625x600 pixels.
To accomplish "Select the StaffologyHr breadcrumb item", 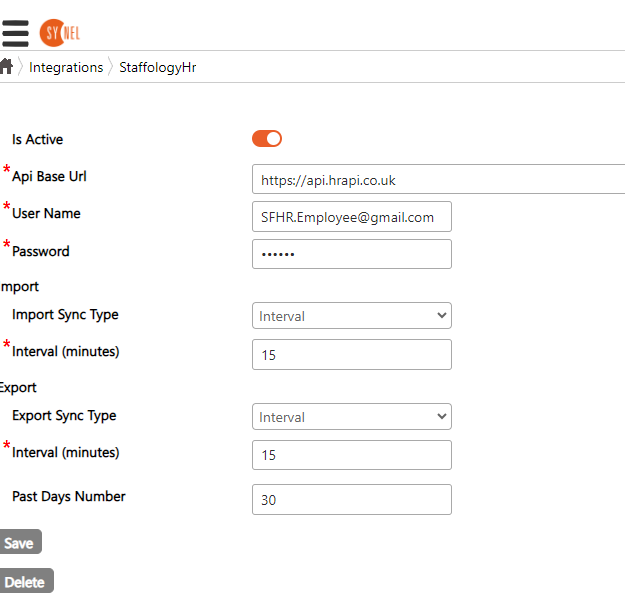I will pos(157,67).
